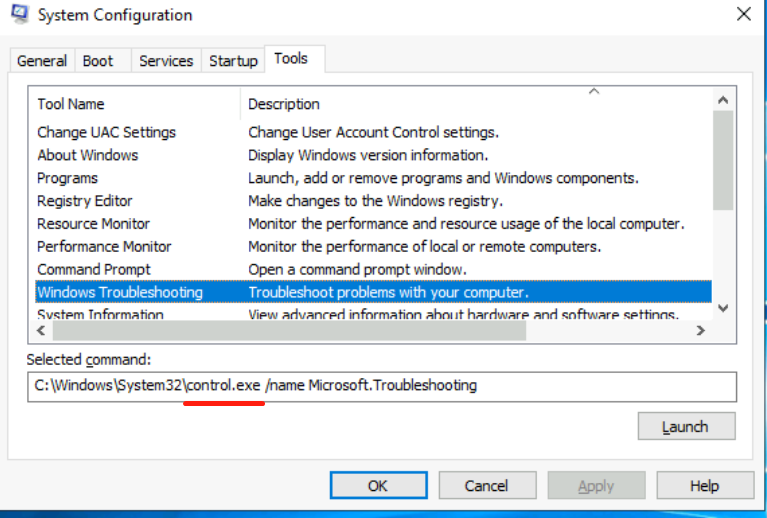Sort by Description column header
This screenshot has width=767, height=518.
coord(284,104)
